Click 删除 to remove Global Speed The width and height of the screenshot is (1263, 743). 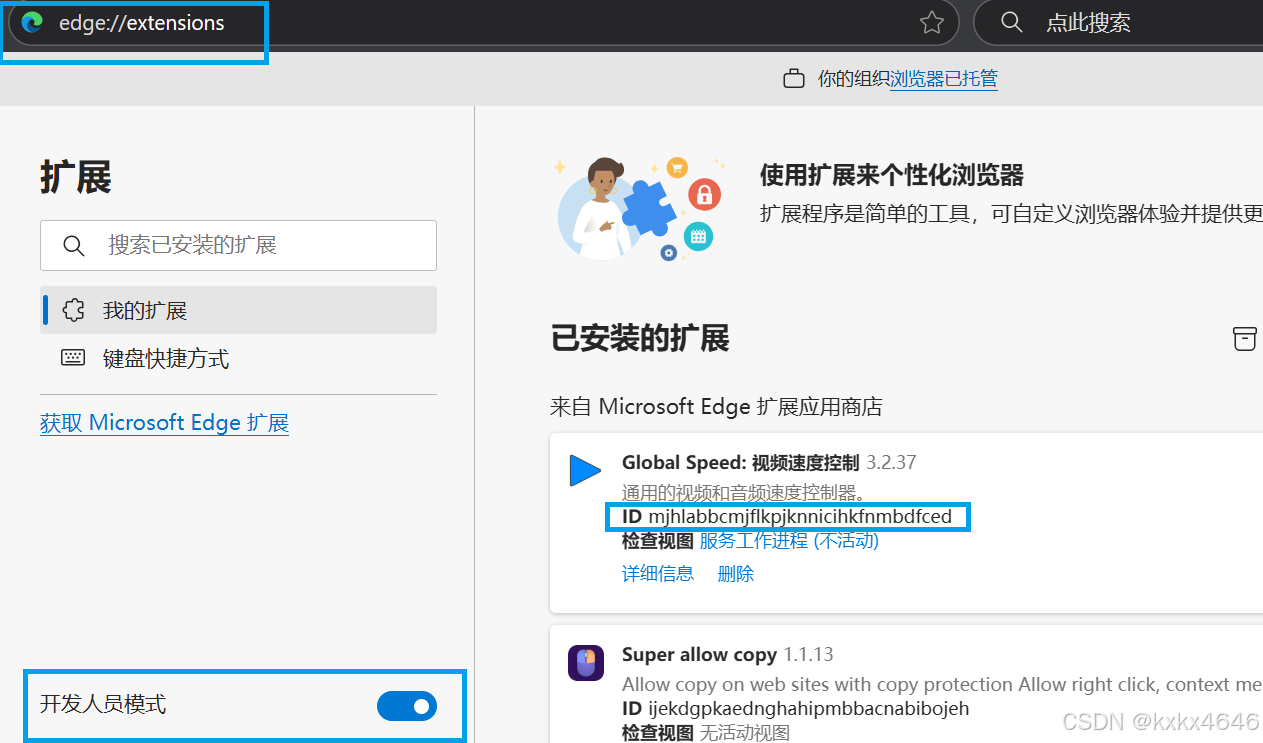point(736,574)
